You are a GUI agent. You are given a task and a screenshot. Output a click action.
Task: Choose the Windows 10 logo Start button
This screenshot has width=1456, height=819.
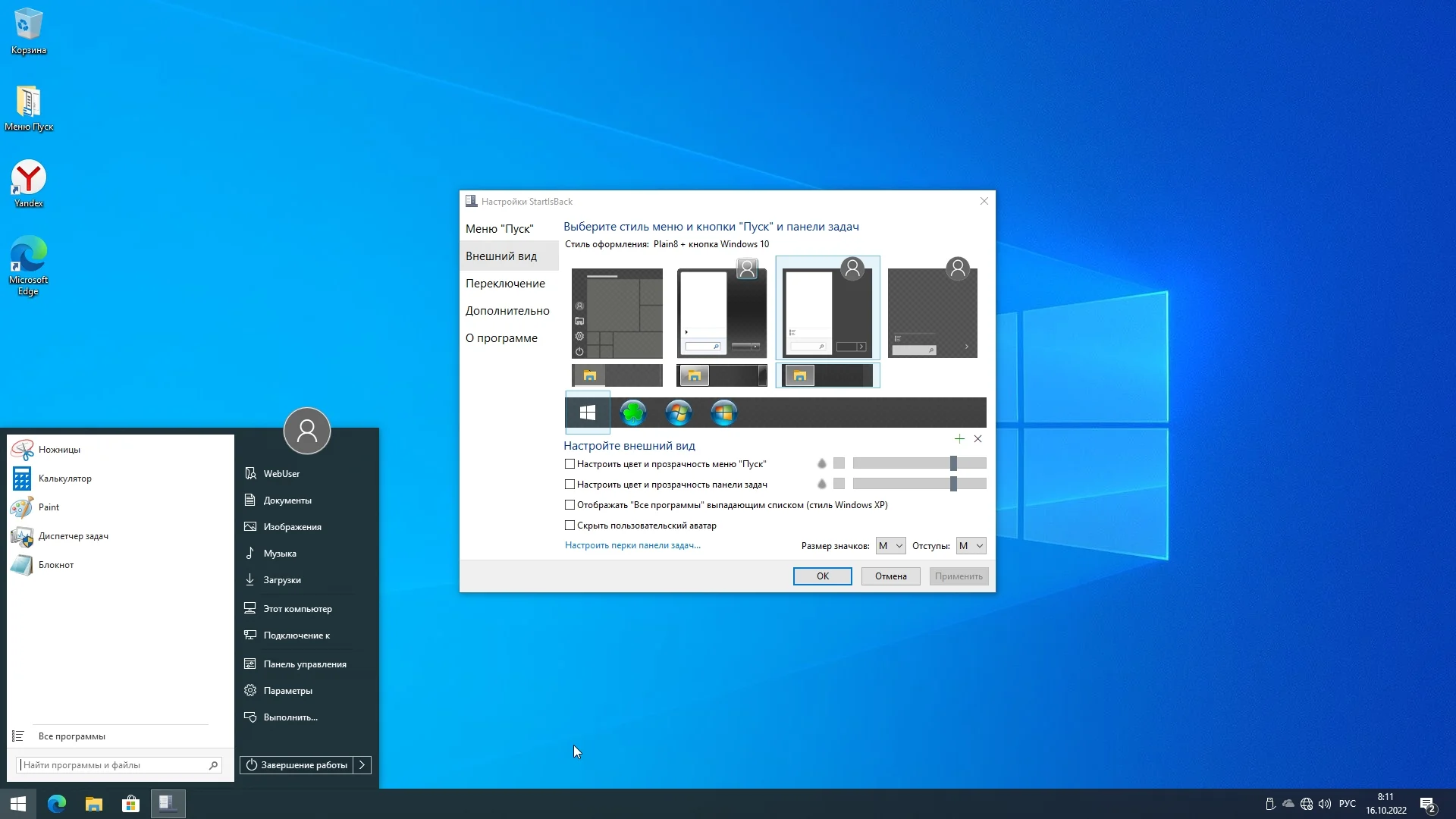click(x=588, y=413)
